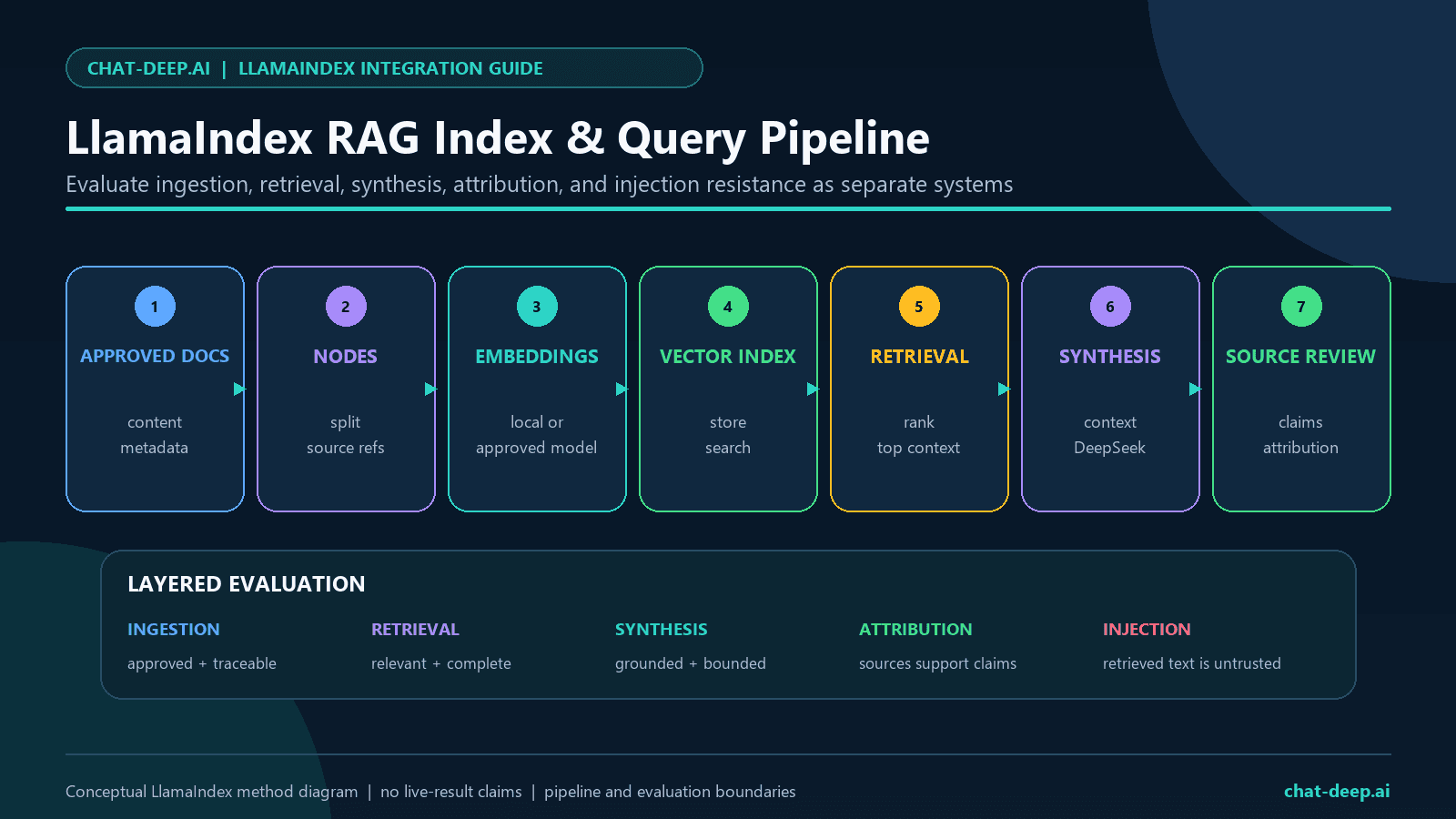Image resolution: width=1456 pixels, height=819 pixels.
Task: Click 'local or approved model' text
Action: tap(537, 435)
